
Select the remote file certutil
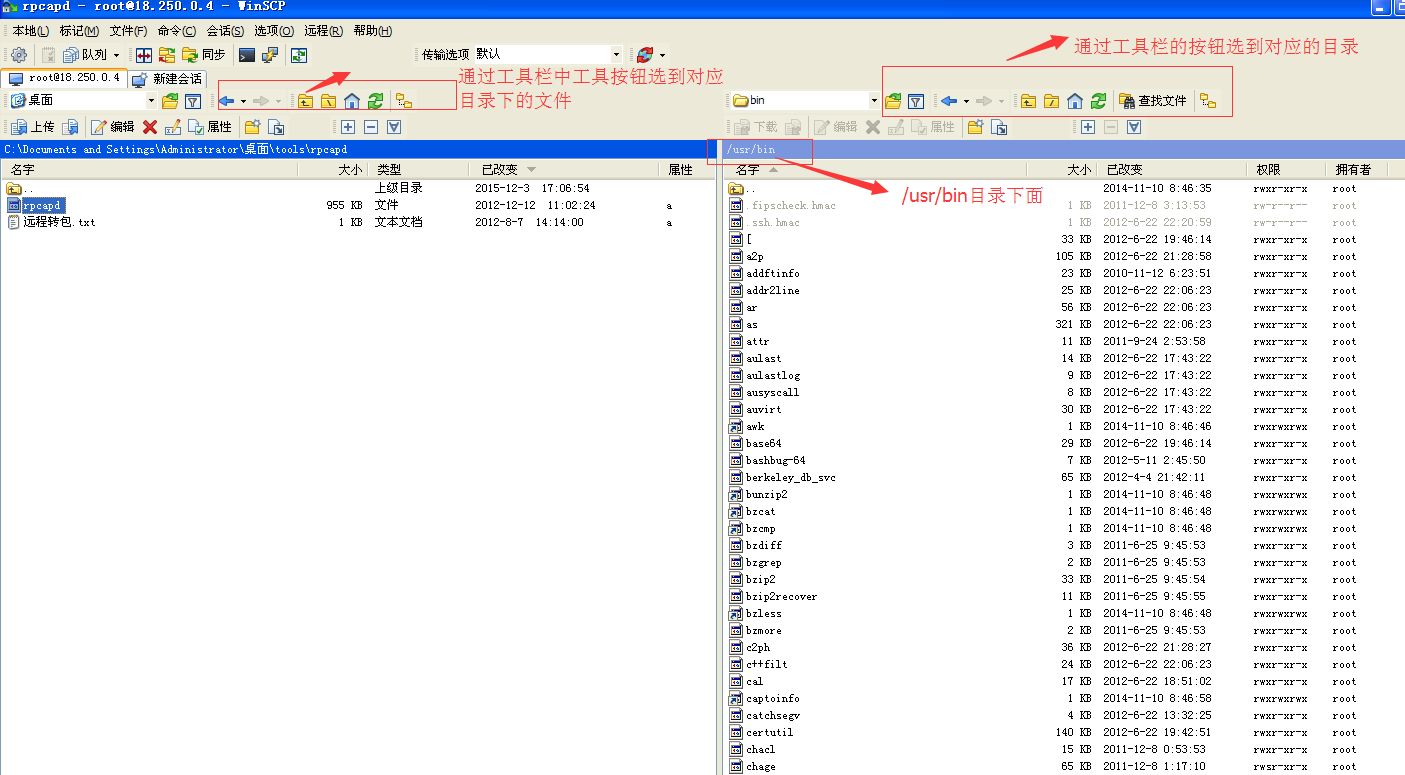click(x=769, y=732)
